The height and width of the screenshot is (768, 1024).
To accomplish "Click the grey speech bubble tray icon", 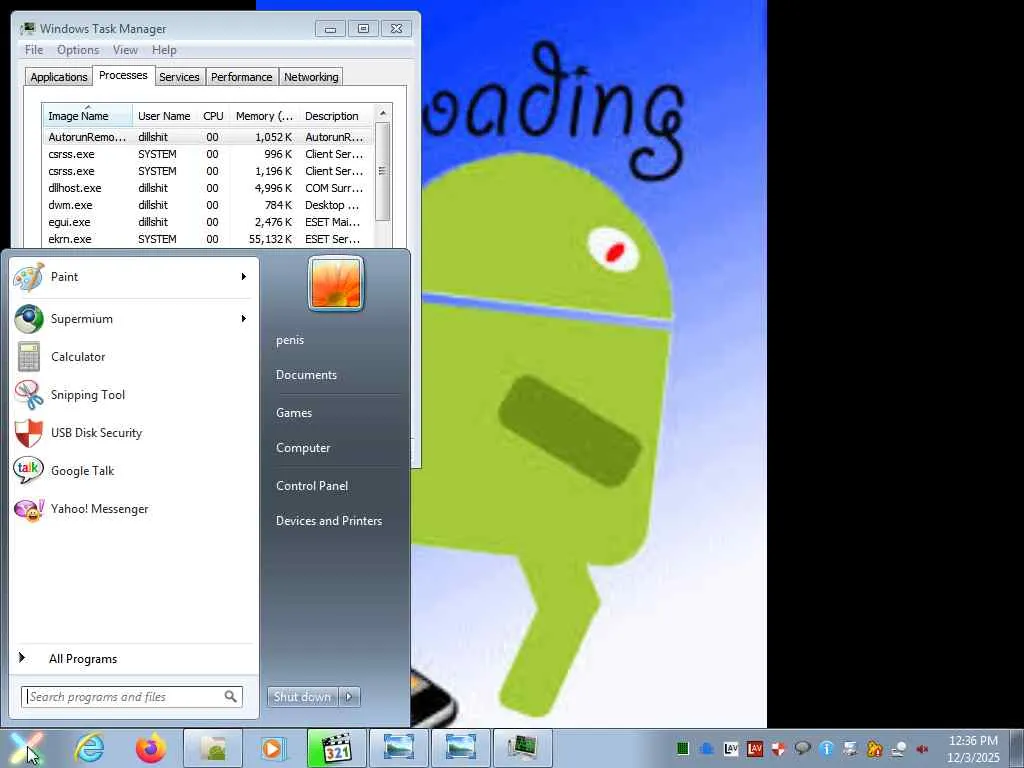I will point(803,748).
